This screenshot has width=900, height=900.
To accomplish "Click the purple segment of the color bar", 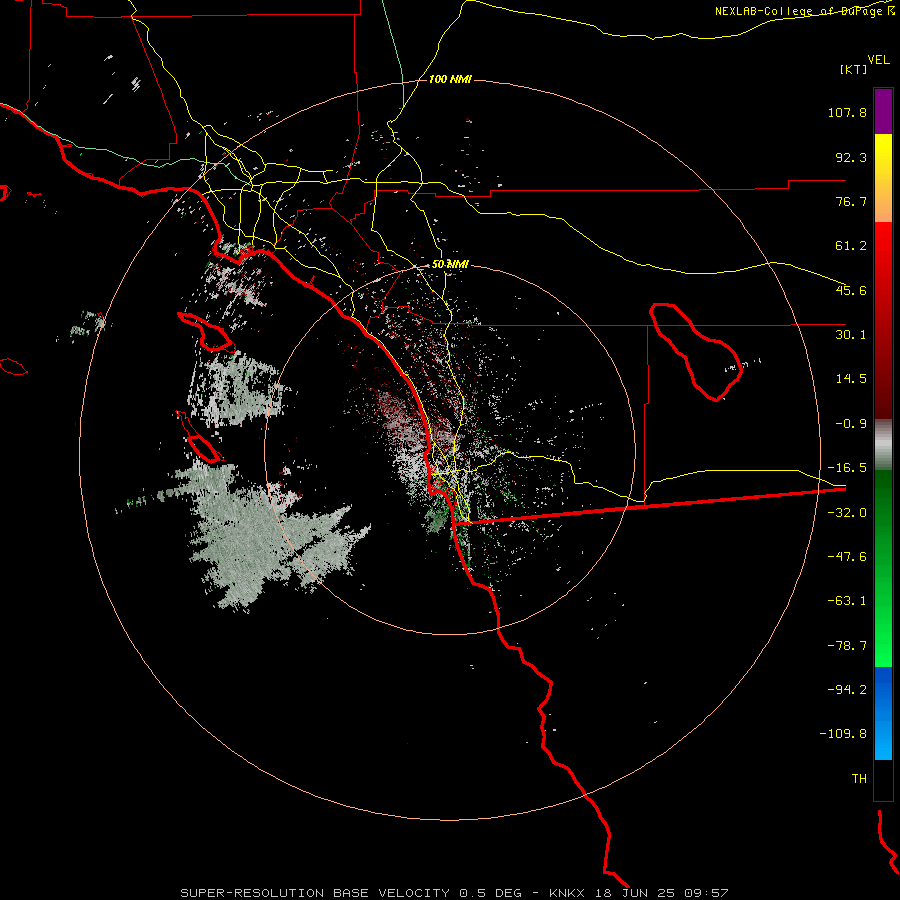I will (x=883, y=111).
